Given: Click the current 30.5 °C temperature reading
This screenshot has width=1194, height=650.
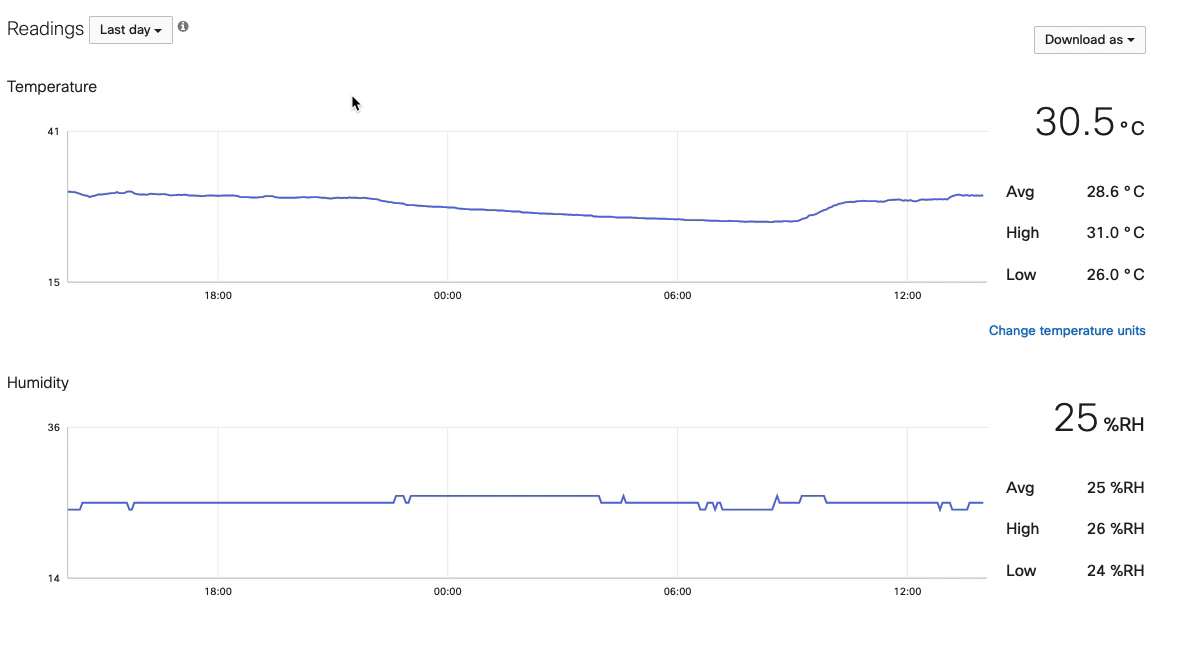Looking at the screenshot, I should 1088,122.
